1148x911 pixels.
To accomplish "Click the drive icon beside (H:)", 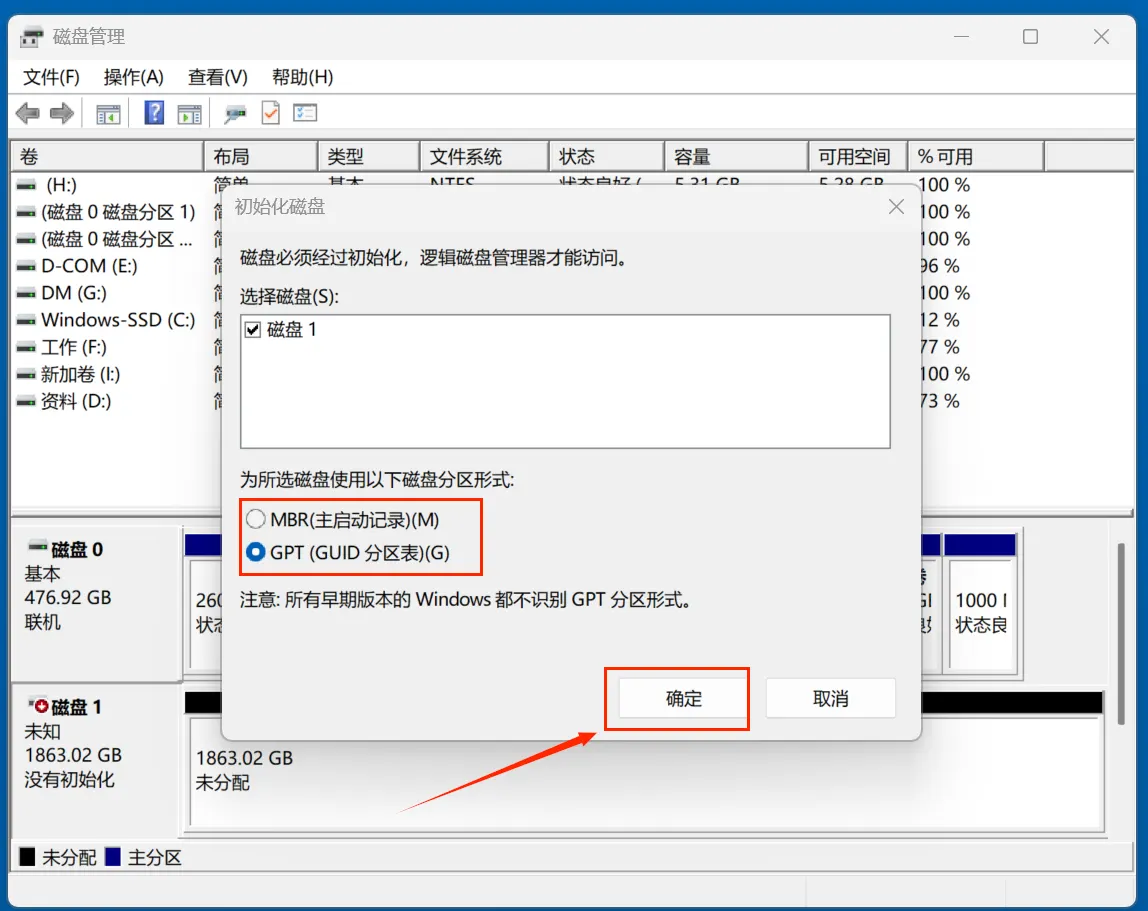I will [x=26, y=185].
